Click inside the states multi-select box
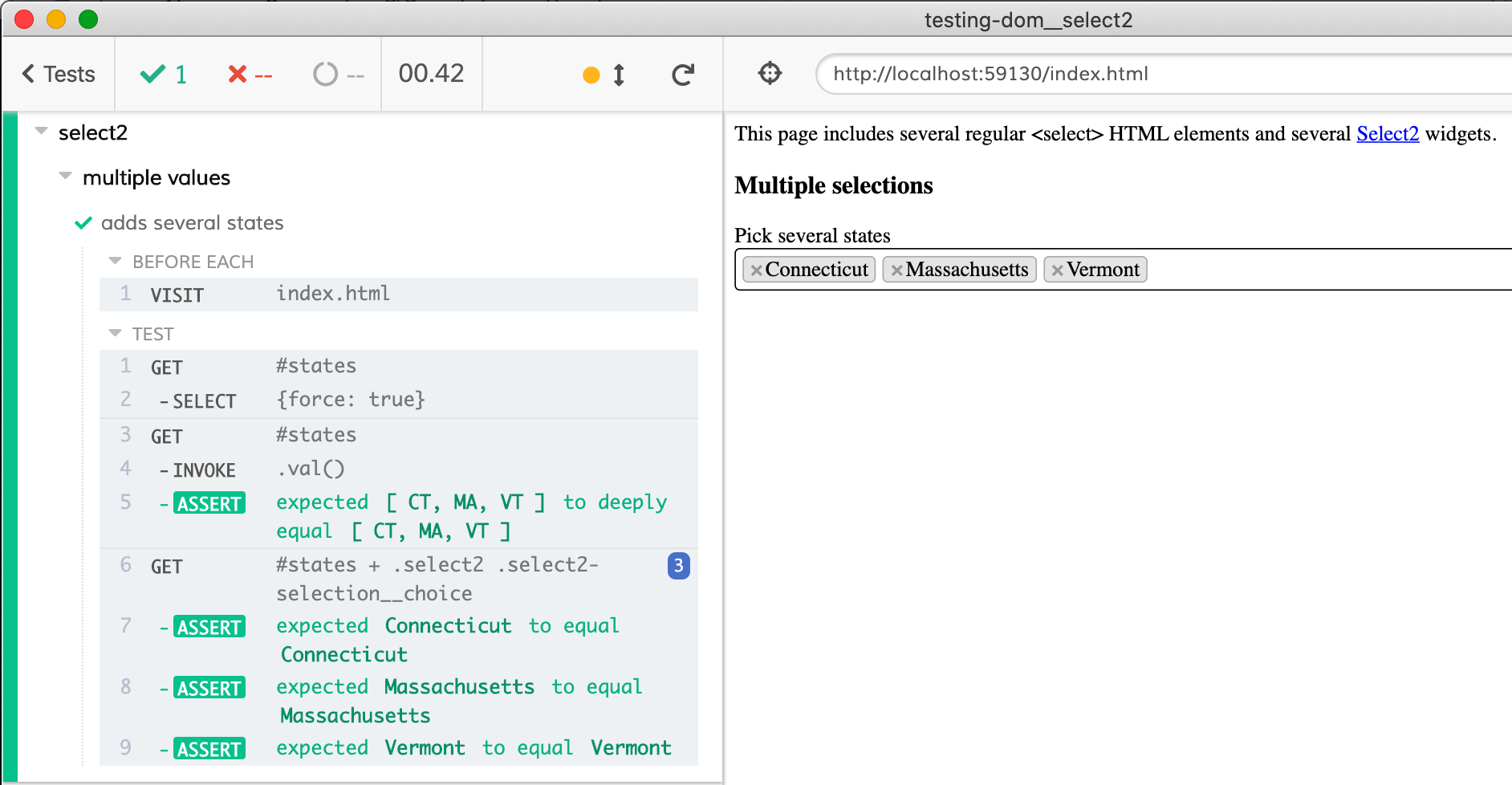The height and width of the screenshot is (785, 1512). (x=1324, y=270)
